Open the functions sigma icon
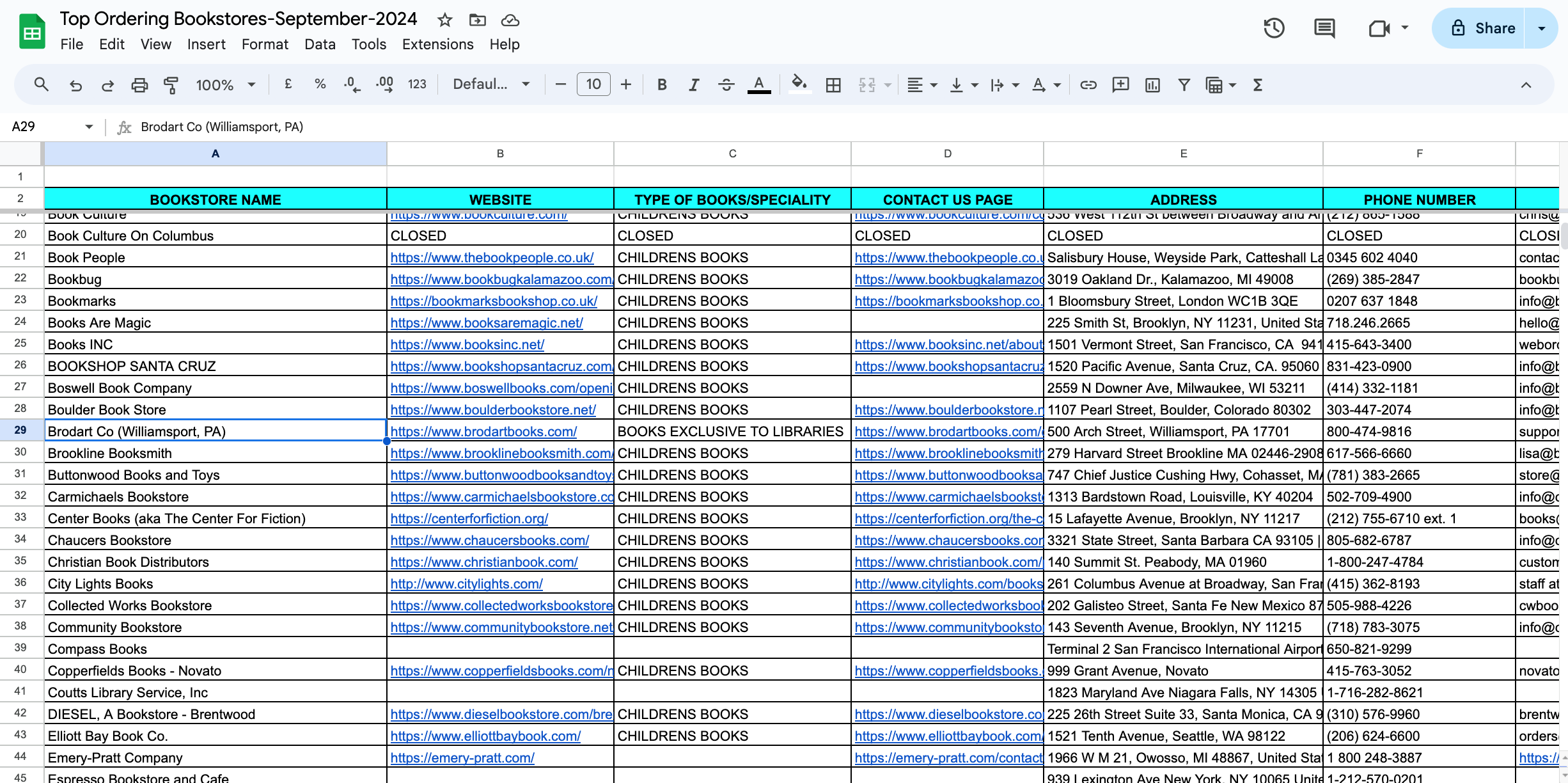This screenshot has width=1568, height=783. [x=1257, y=84]
